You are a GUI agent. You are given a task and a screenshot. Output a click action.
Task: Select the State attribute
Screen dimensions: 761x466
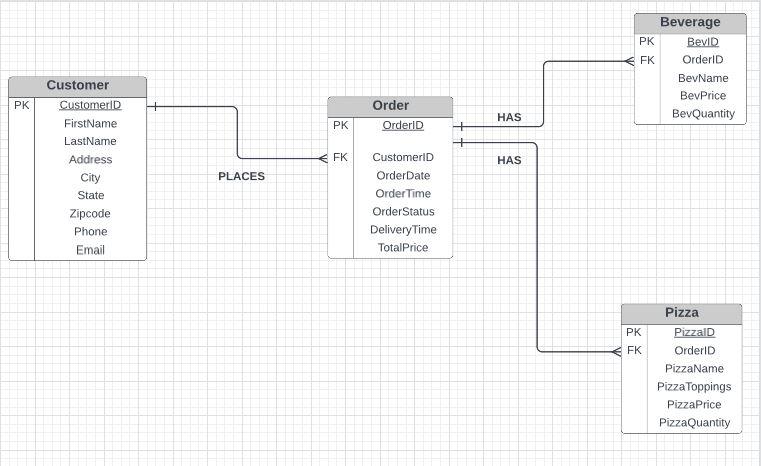(91, 195)
